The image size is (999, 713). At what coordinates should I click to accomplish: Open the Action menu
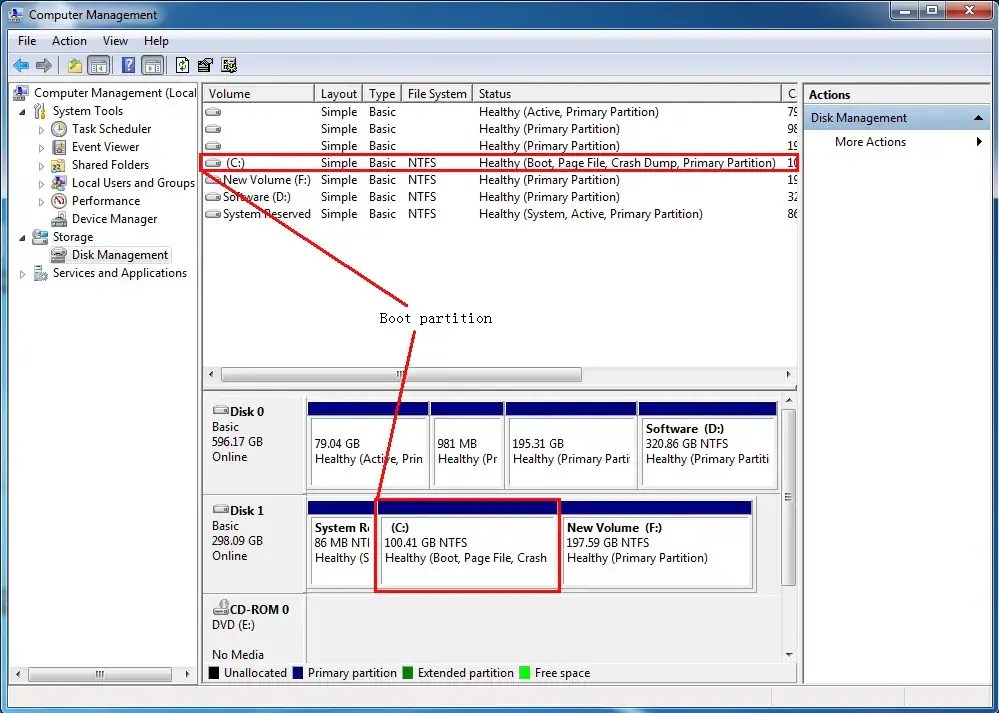click(69, 41)
